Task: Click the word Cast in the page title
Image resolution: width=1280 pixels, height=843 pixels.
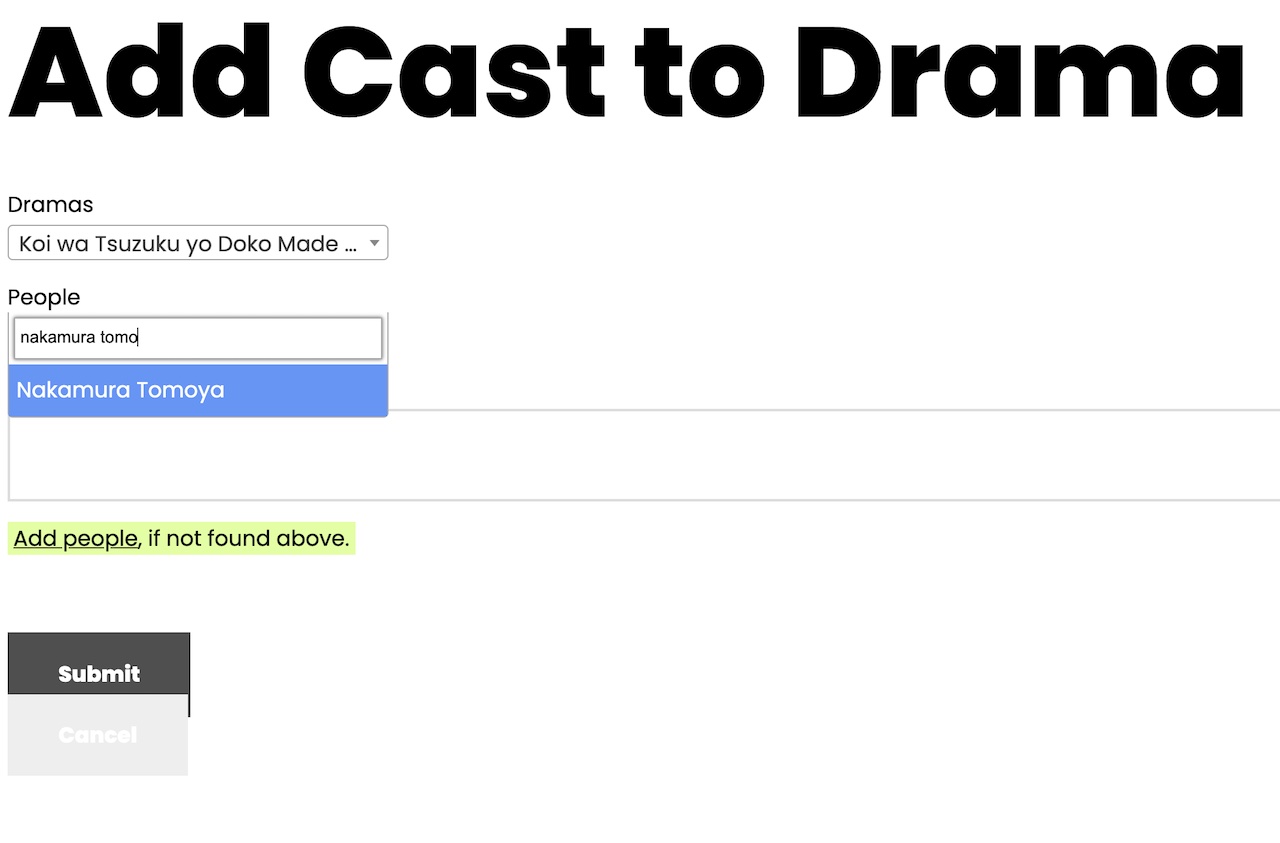Action: (455, 72)
